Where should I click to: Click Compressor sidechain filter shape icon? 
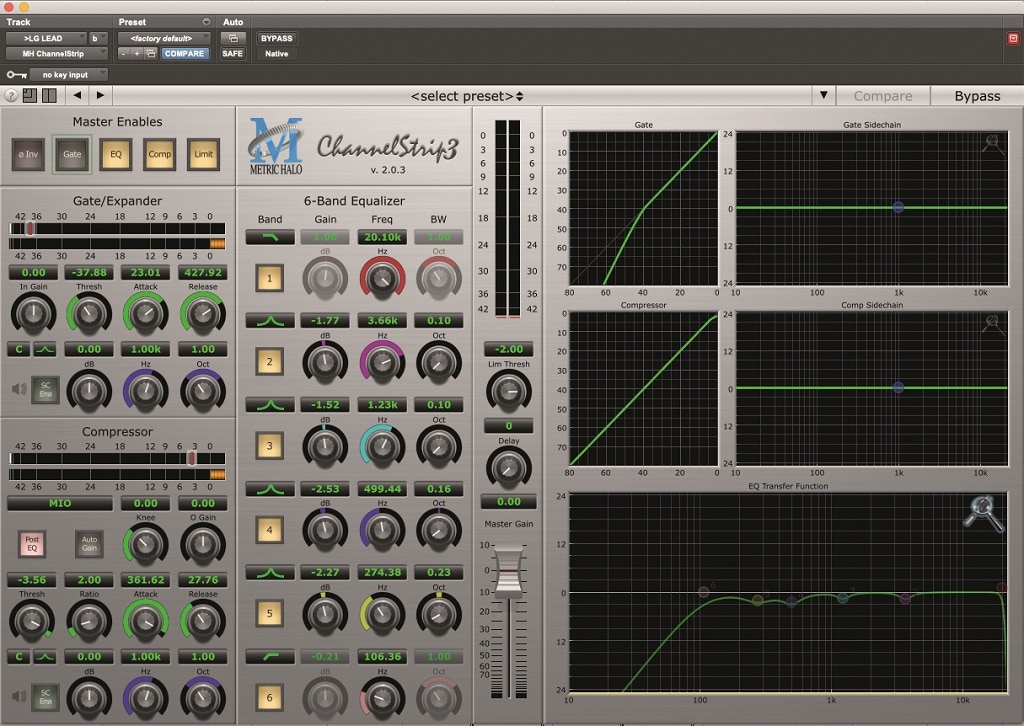pos(45,657)
